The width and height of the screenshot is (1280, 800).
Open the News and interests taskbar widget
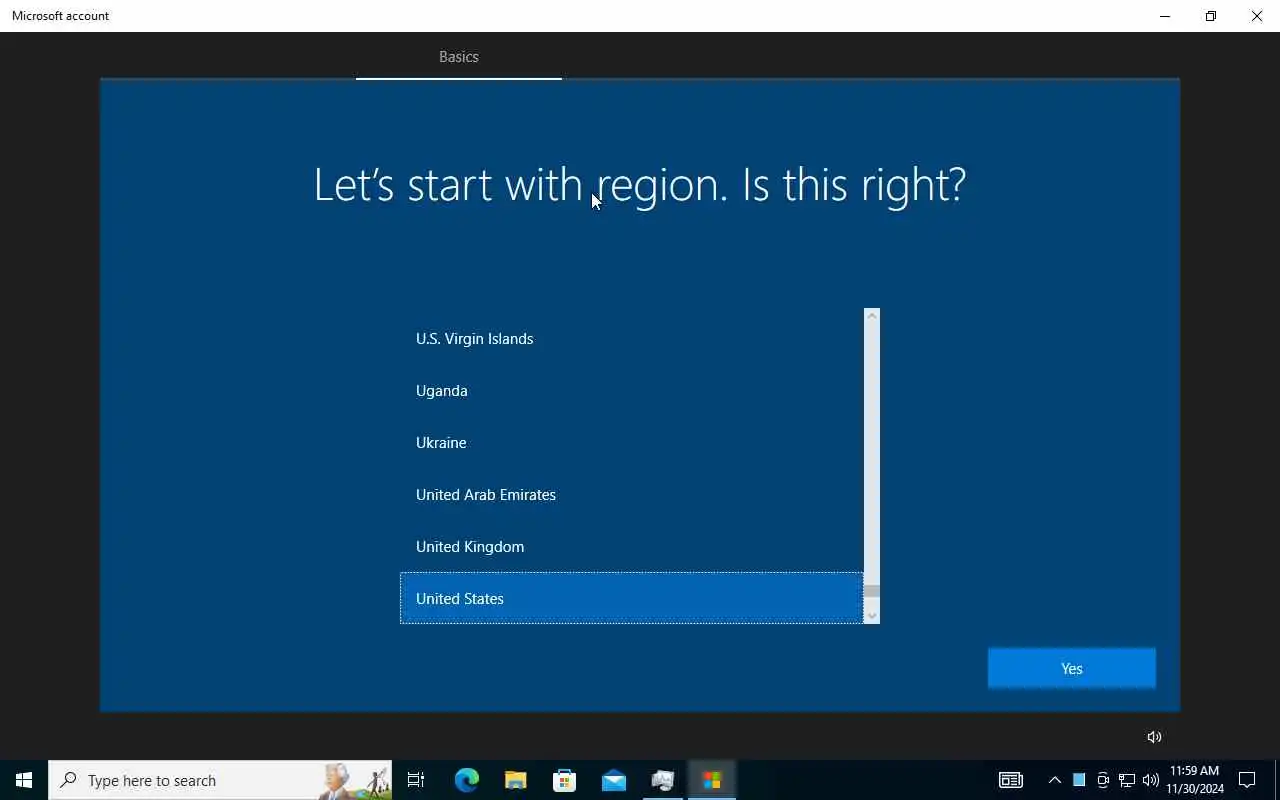pos(1011,780)
